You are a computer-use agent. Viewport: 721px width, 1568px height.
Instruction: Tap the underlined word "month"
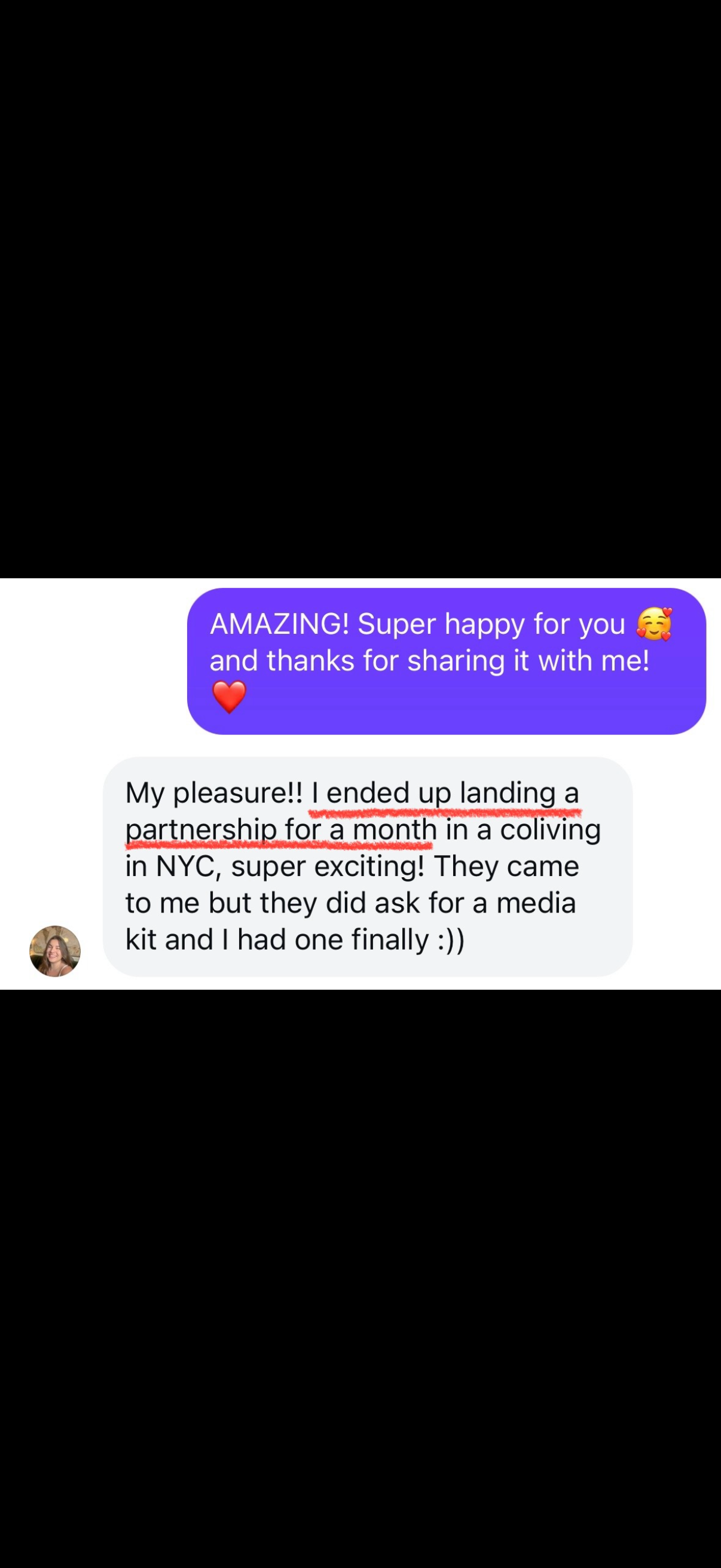395,829
